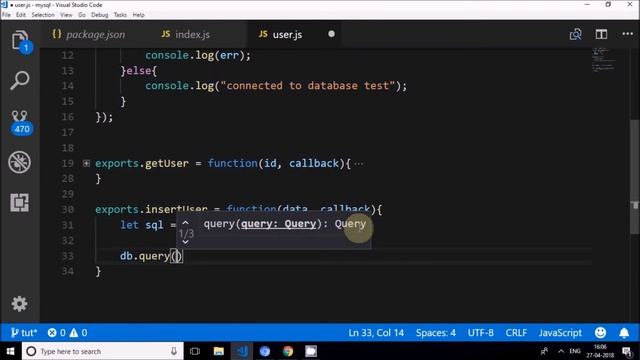Open the View menu
This screenshot has width=640, height=360.
pyautogui.click(x=66, y=15)
